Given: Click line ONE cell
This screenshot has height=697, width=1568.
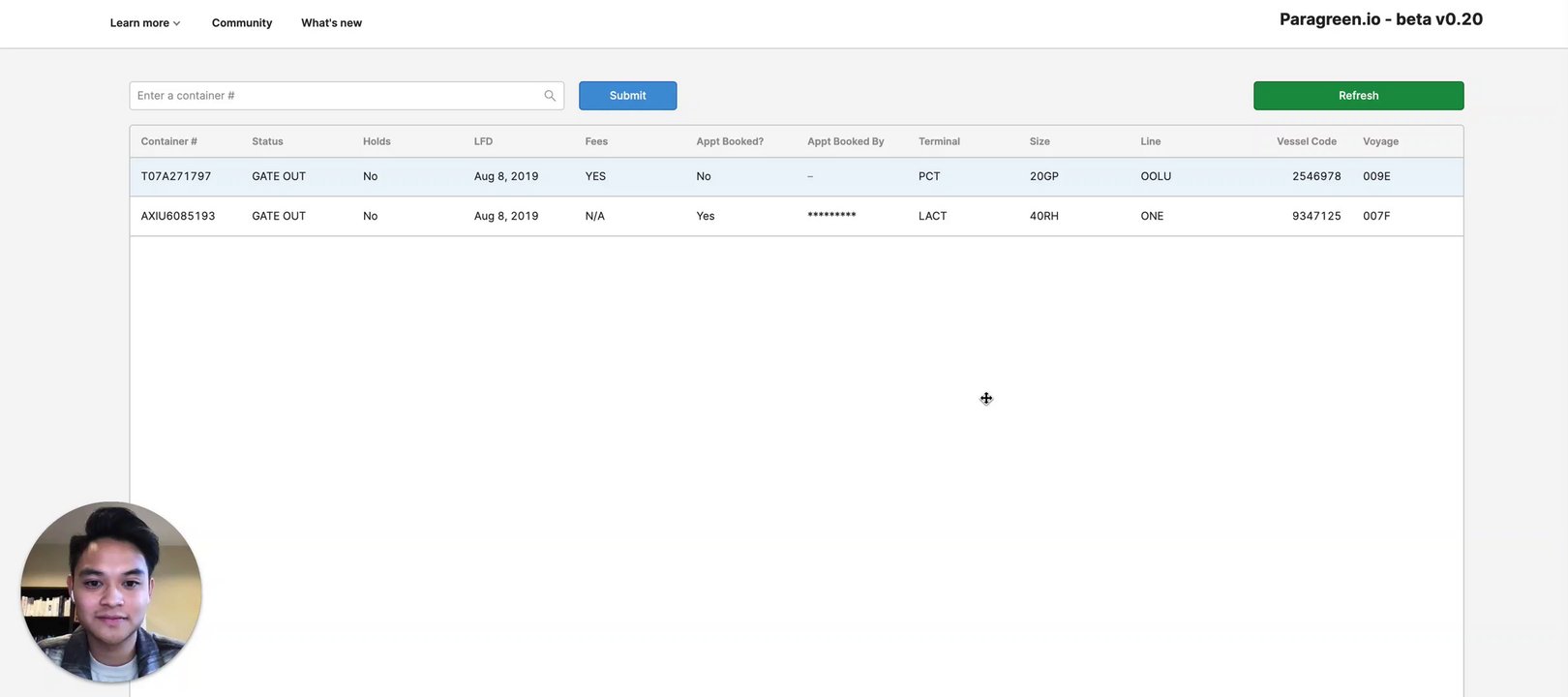Looking at the screenshot, I should (1152, 216).
